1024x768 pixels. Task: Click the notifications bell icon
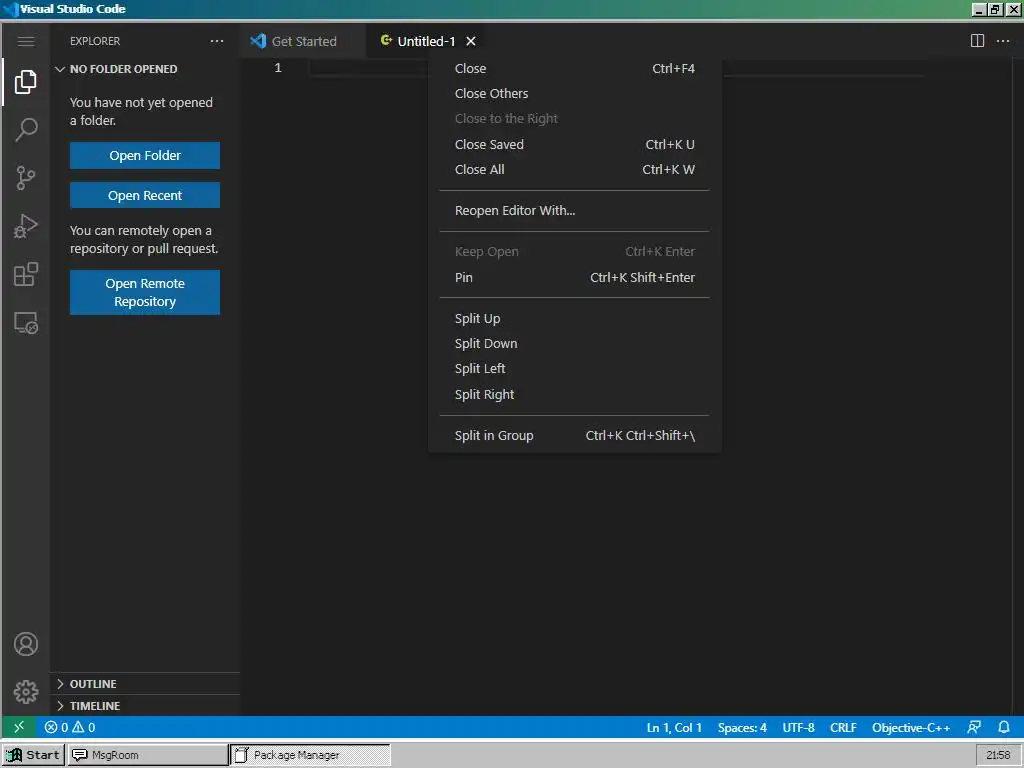pyautogui.click(x=1004, y=727)
